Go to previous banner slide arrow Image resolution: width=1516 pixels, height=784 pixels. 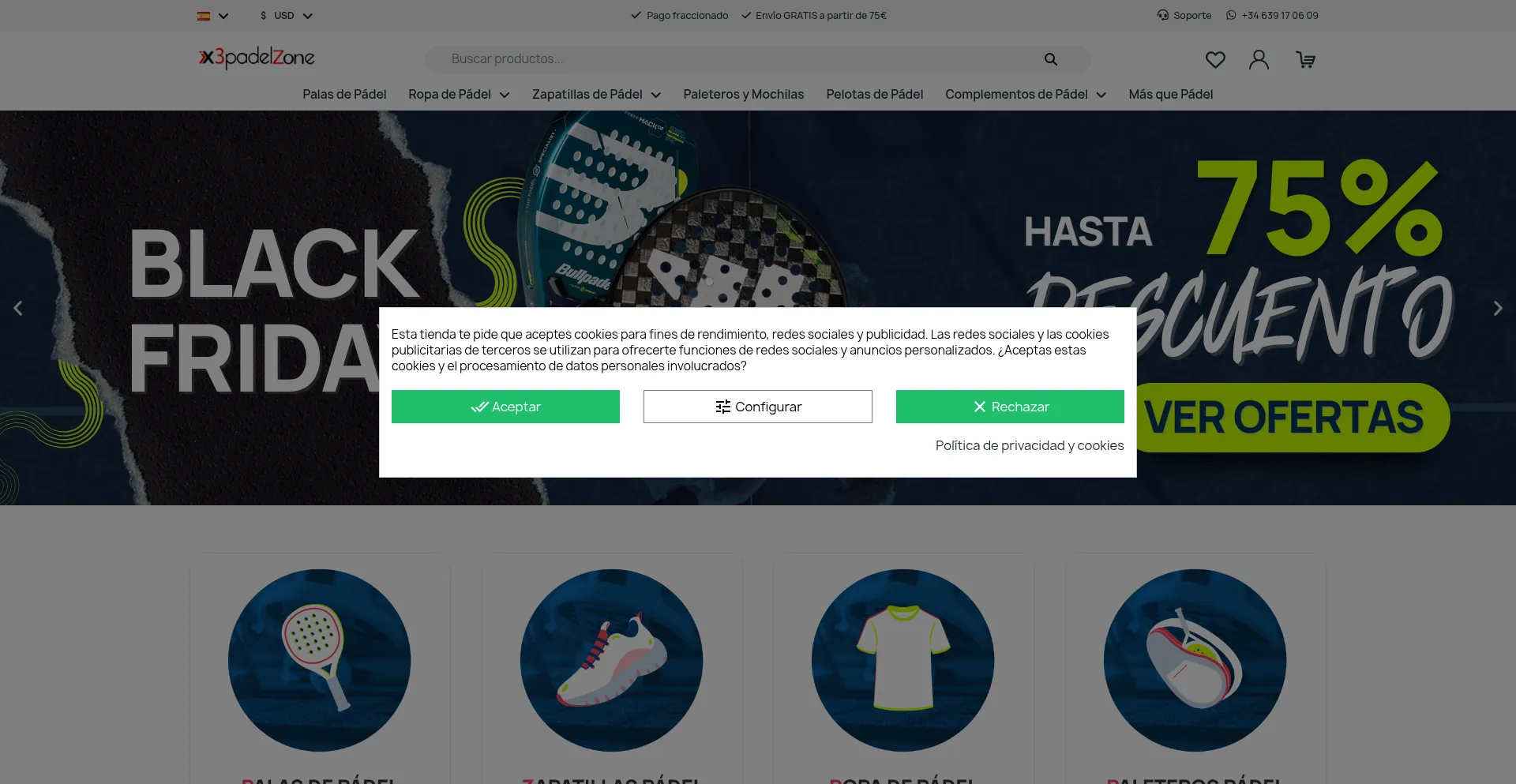point(18,308)
